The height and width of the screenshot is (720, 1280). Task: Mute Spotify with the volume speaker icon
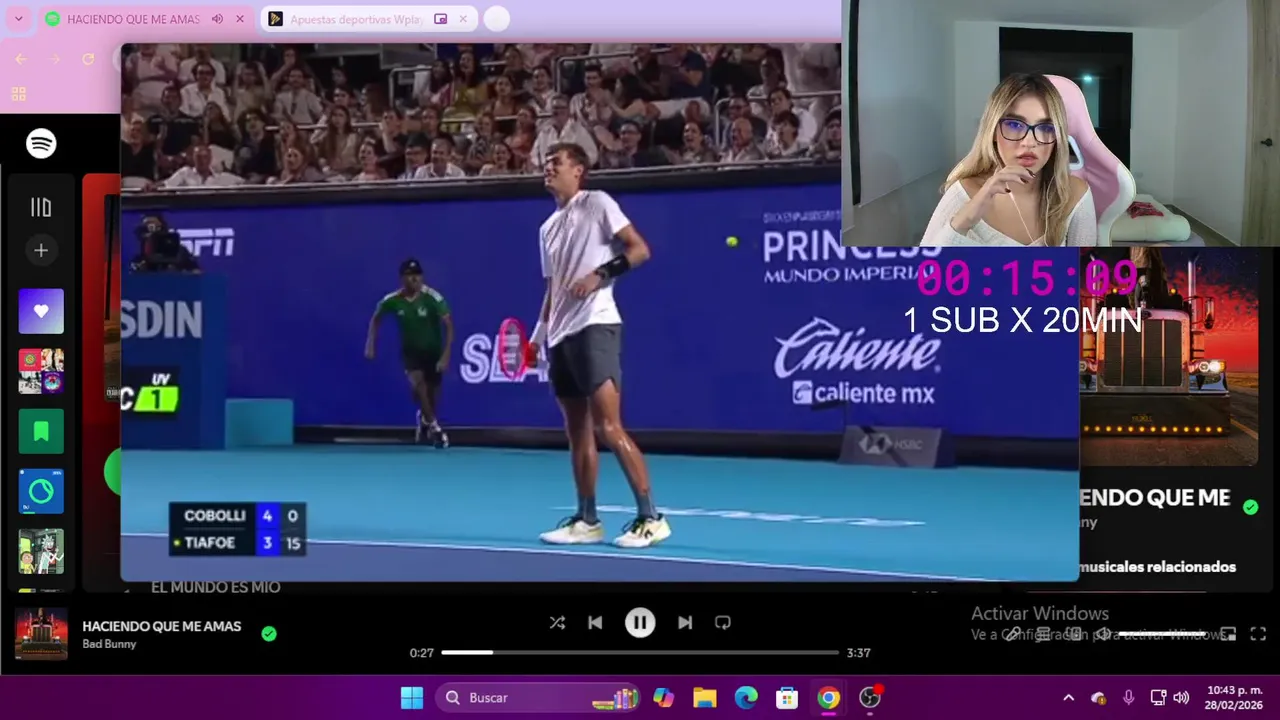pos(1104,634)
